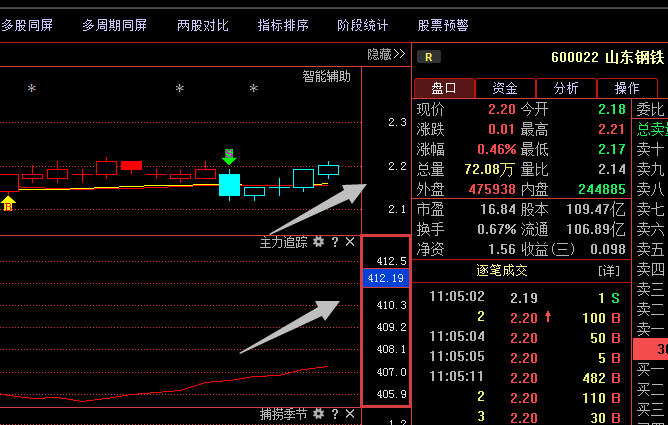Open 指标排序 menu item
668x425 pixels.
[x=283, y=26]
